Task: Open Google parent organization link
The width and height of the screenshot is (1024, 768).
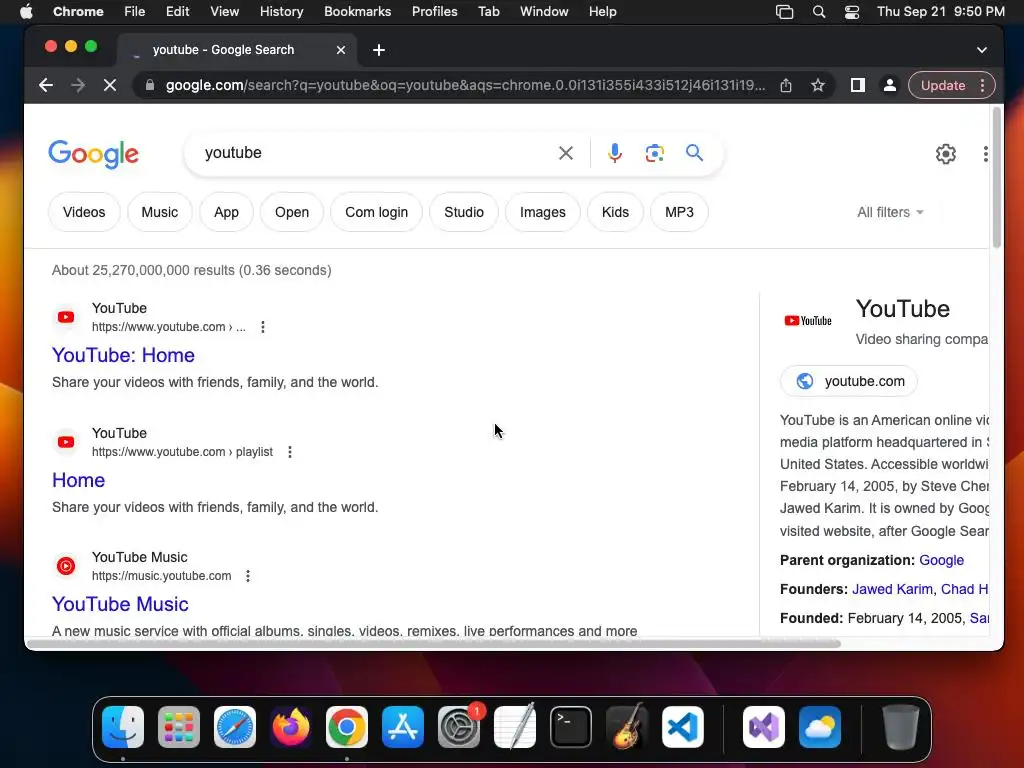Action: click(941, 560)
